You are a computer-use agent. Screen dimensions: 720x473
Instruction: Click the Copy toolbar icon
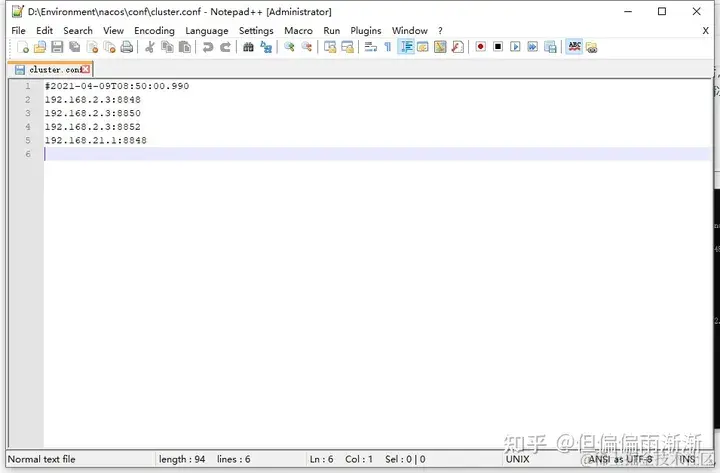pyautogui.click(x=167, y=47)
